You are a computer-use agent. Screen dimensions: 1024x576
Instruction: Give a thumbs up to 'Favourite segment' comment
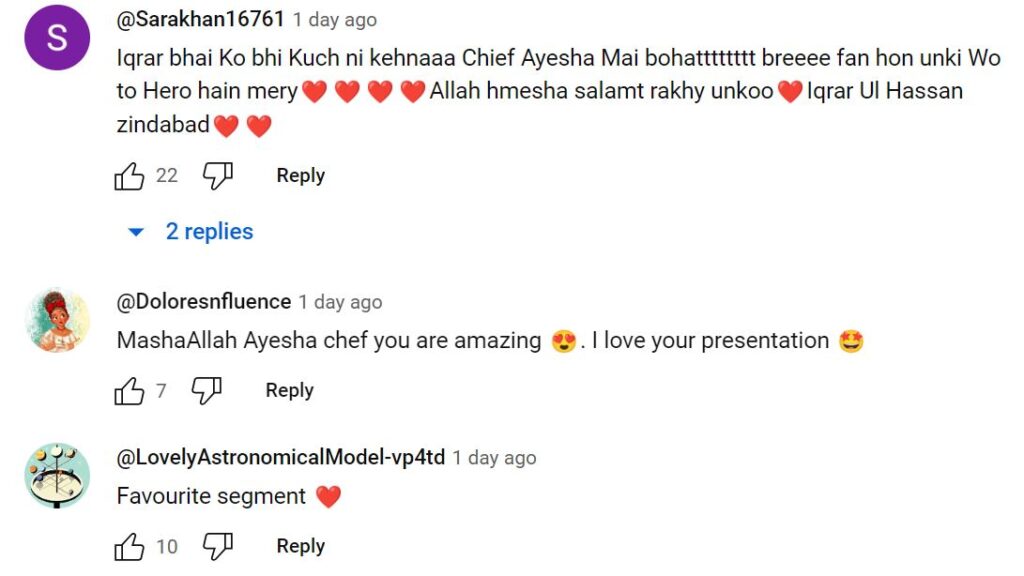129,546
